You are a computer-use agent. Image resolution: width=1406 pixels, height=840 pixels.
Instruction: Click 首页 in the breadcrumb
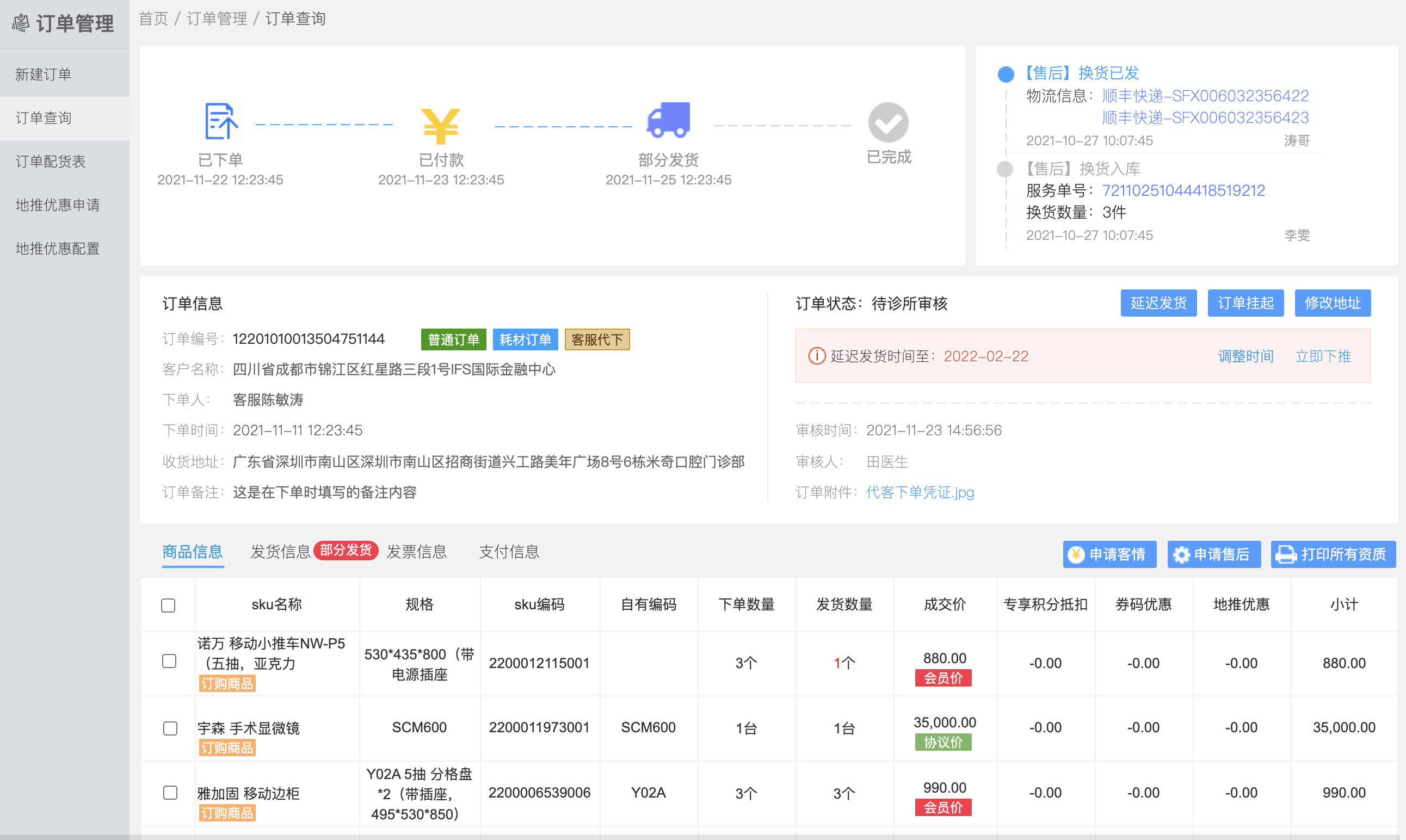pos(153,18)
